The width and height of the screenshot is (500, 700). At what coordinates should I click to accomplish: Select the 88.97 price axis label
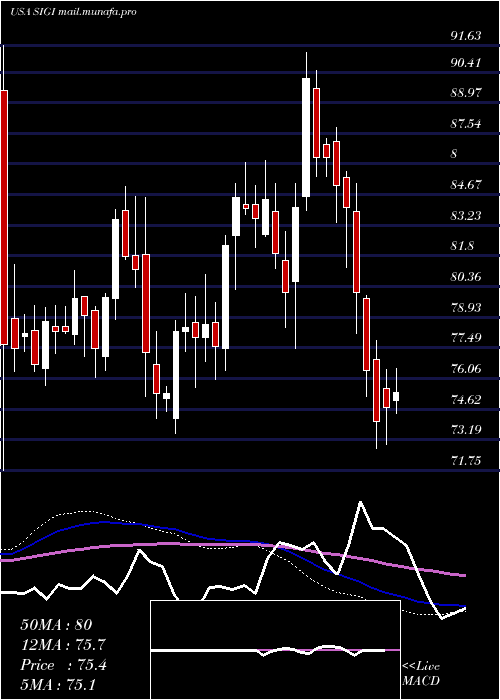click(466, 93)
